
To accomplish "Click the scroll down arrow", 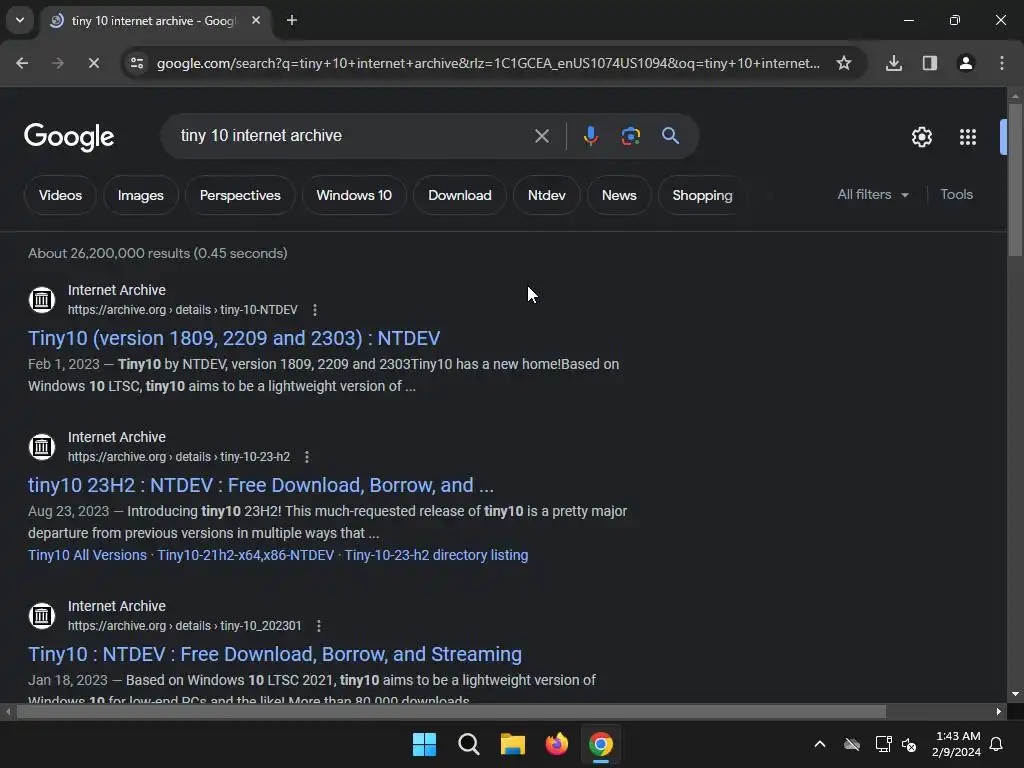I will tap(1015, 694).
